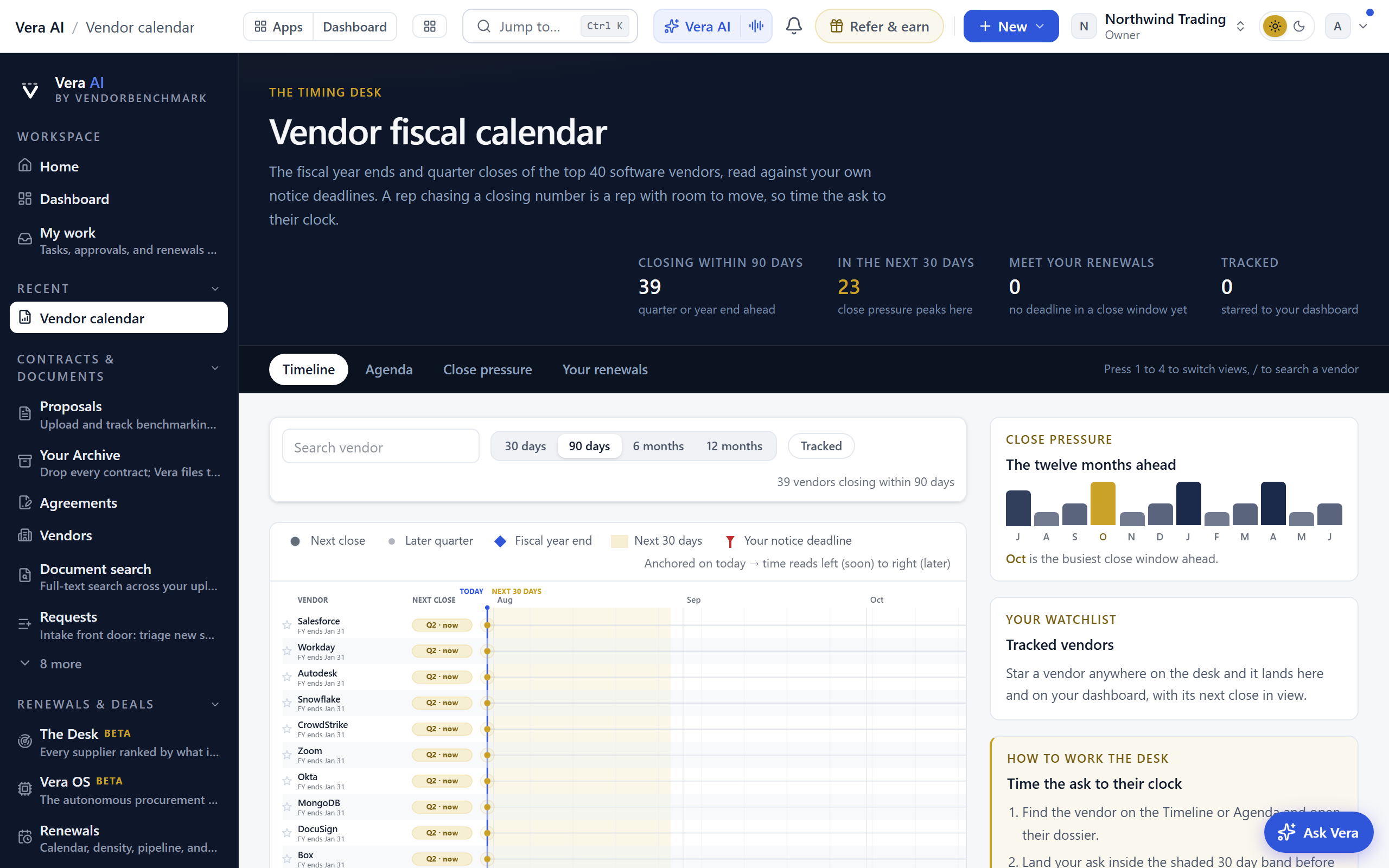Select the 30 days range
This screenshot has width=1389, height=868.
pos(525,446)
